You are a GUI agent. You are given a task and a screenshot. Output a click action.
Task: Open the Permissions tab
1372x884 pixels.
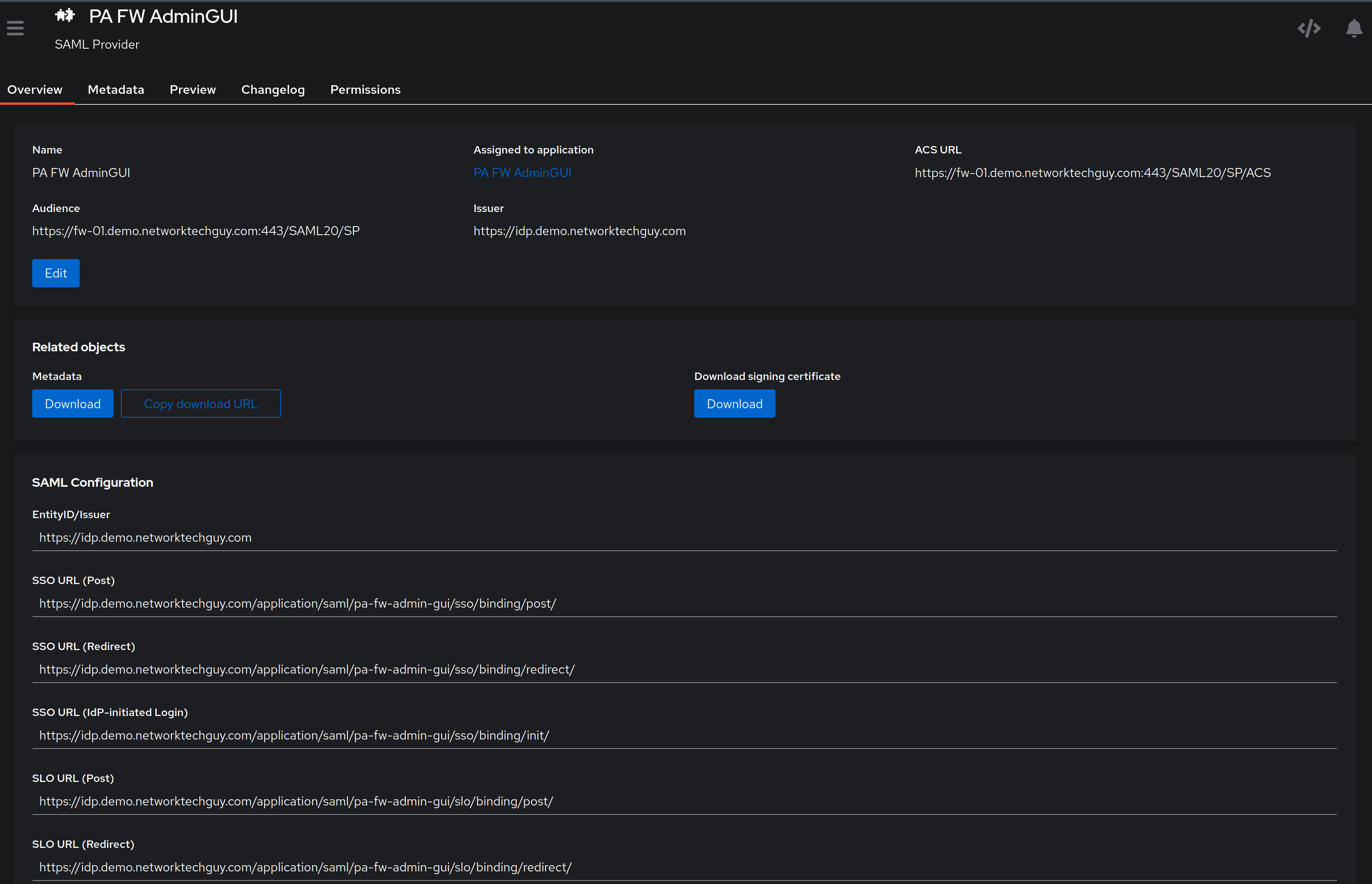[366, 89]
